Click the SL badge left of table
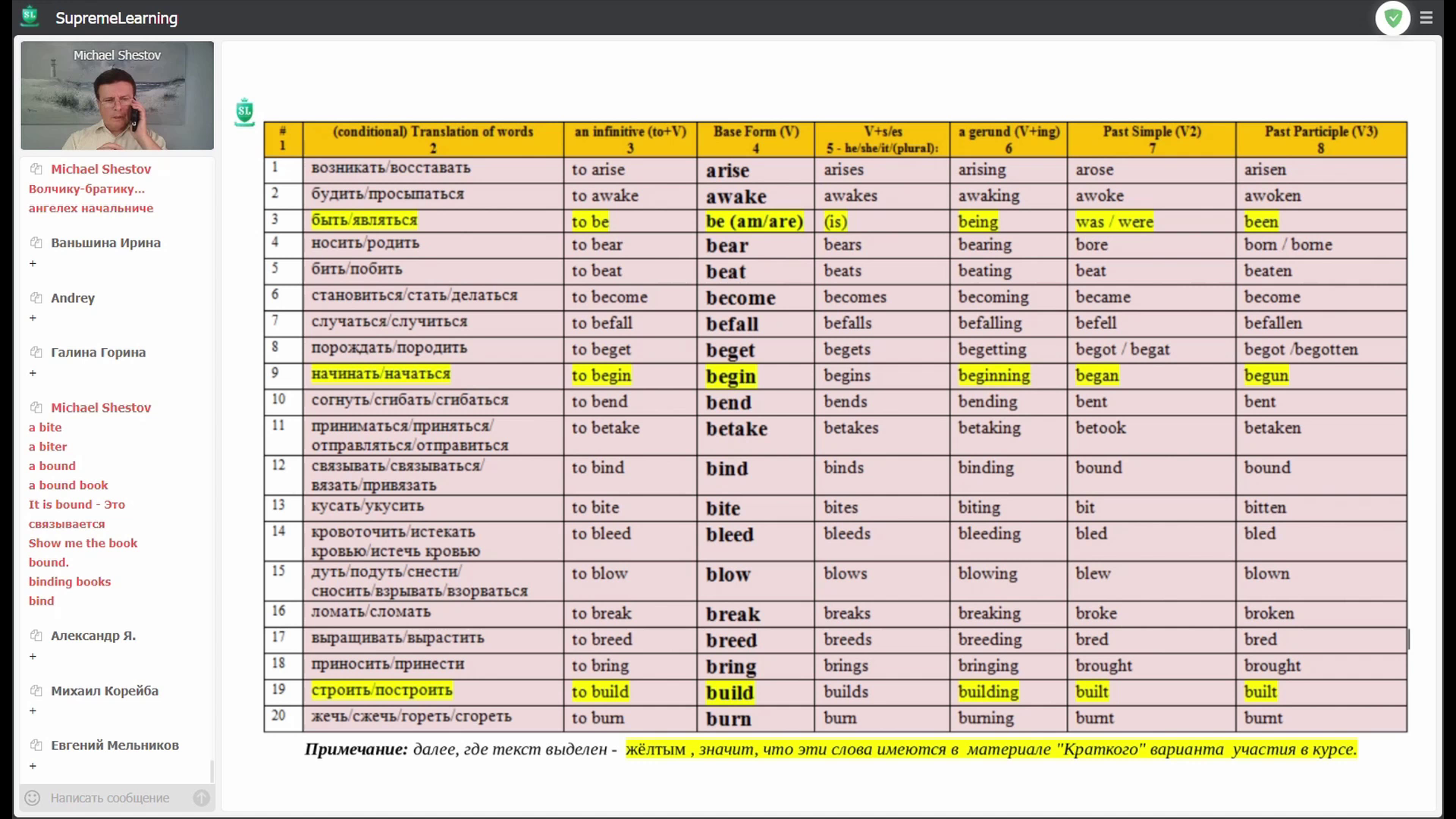Viewport: 1456px width, 819px height. 244,112
